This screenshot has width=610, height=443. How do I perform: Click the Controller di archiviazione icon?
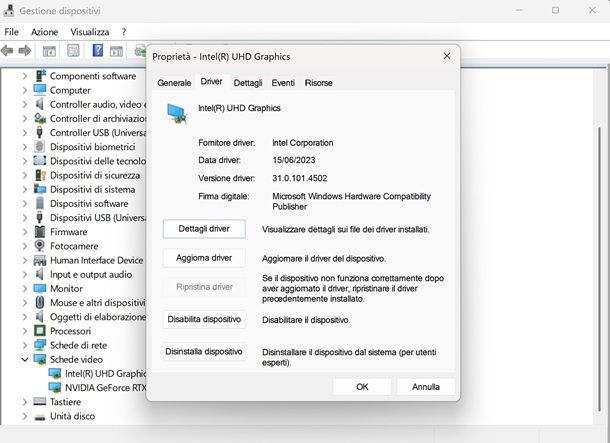click(40, 118)
